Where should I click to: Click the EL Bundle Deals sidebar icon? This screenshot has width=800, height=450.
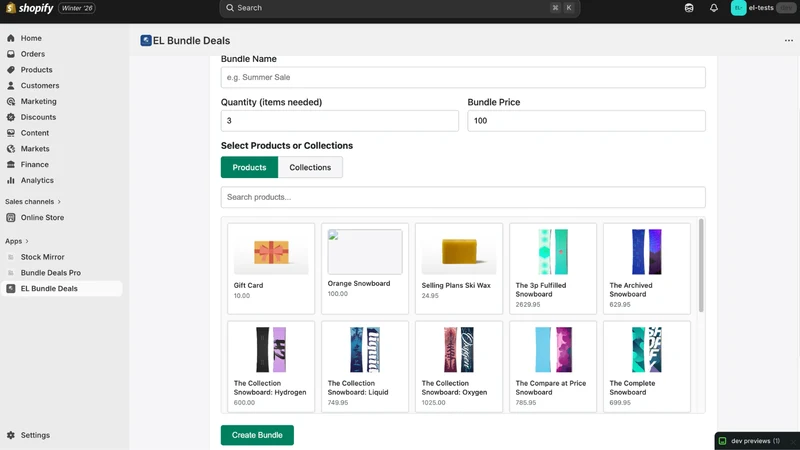[x=11, y=289]
